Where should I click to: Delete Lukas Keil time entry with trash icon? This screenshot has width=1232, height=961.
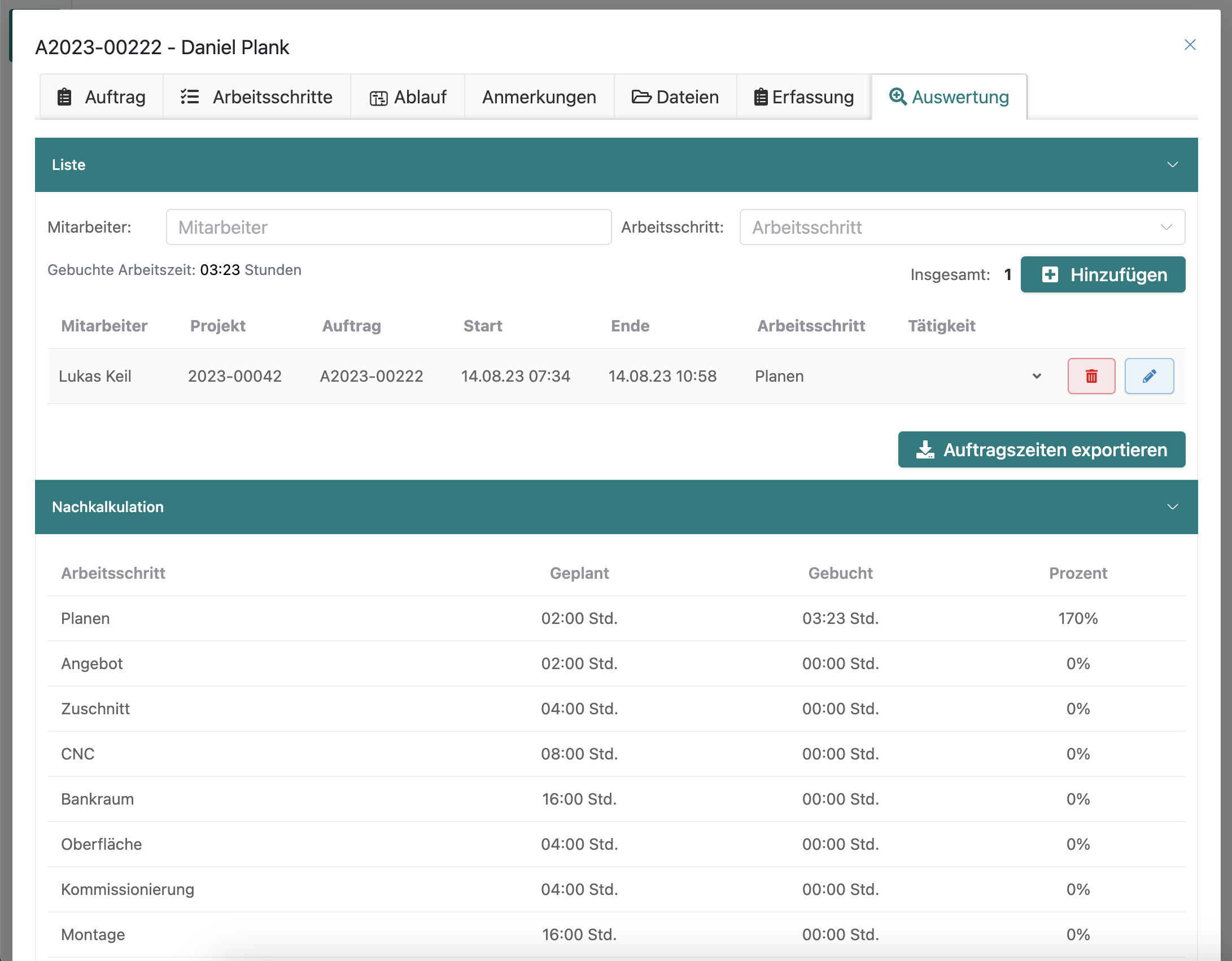point(1091,376)
